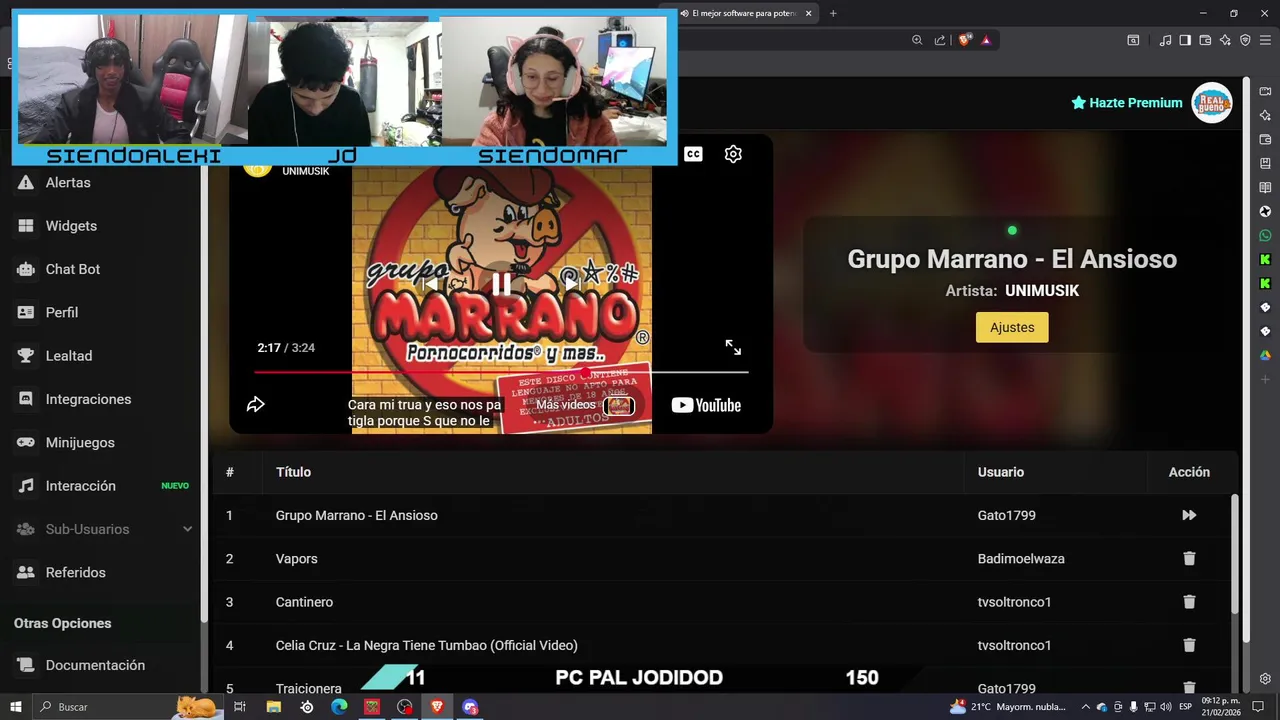The width and height of the screenshot is (1280, 720).
Task: Delete the Vapors song from queue
Action: 1189,559
